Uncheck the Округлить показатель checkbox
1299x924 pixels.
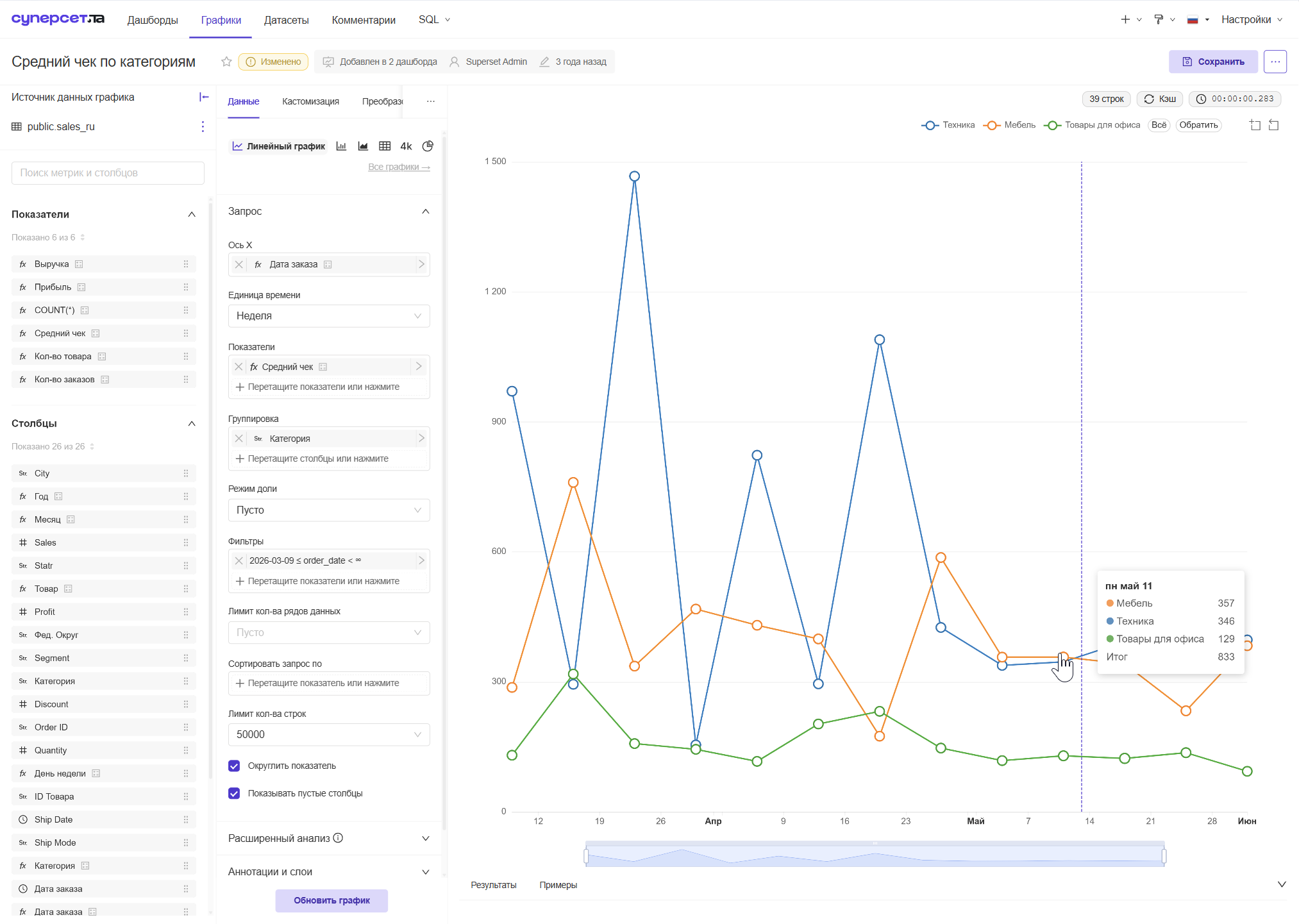[234, 766]
